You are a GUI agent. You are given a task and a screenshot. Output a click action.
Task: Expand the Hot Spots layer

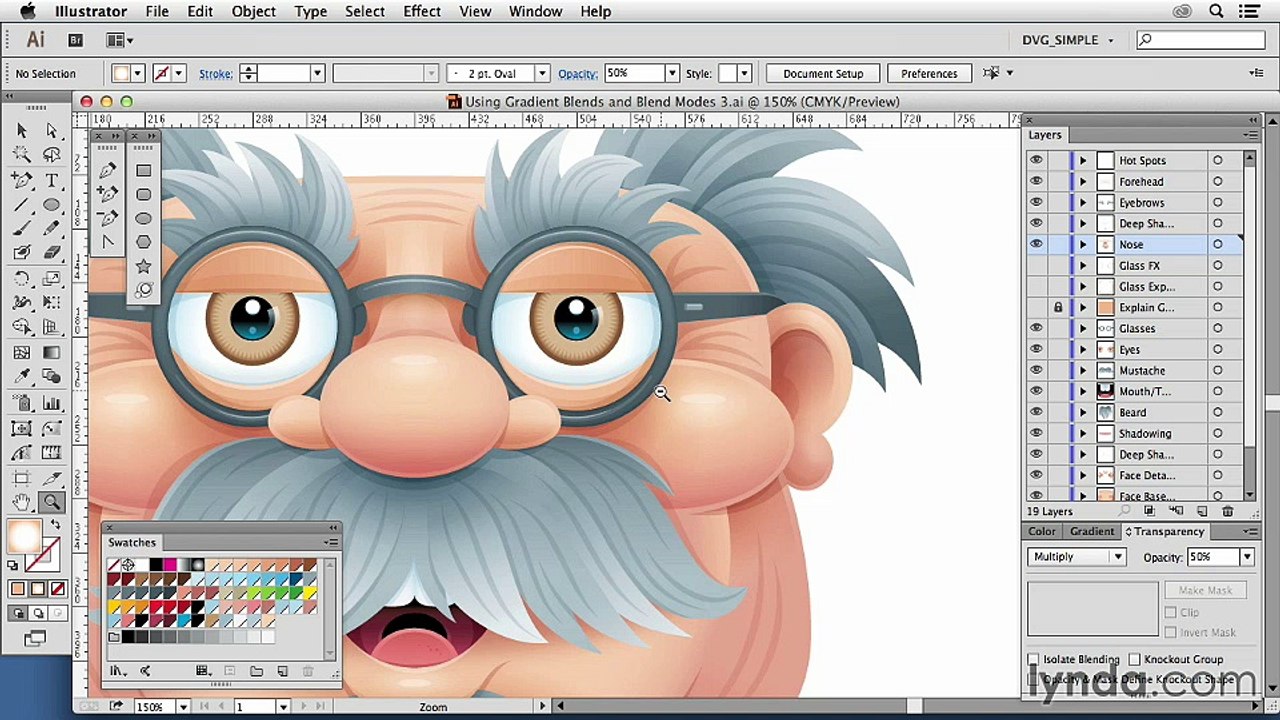click(1082, 160)
